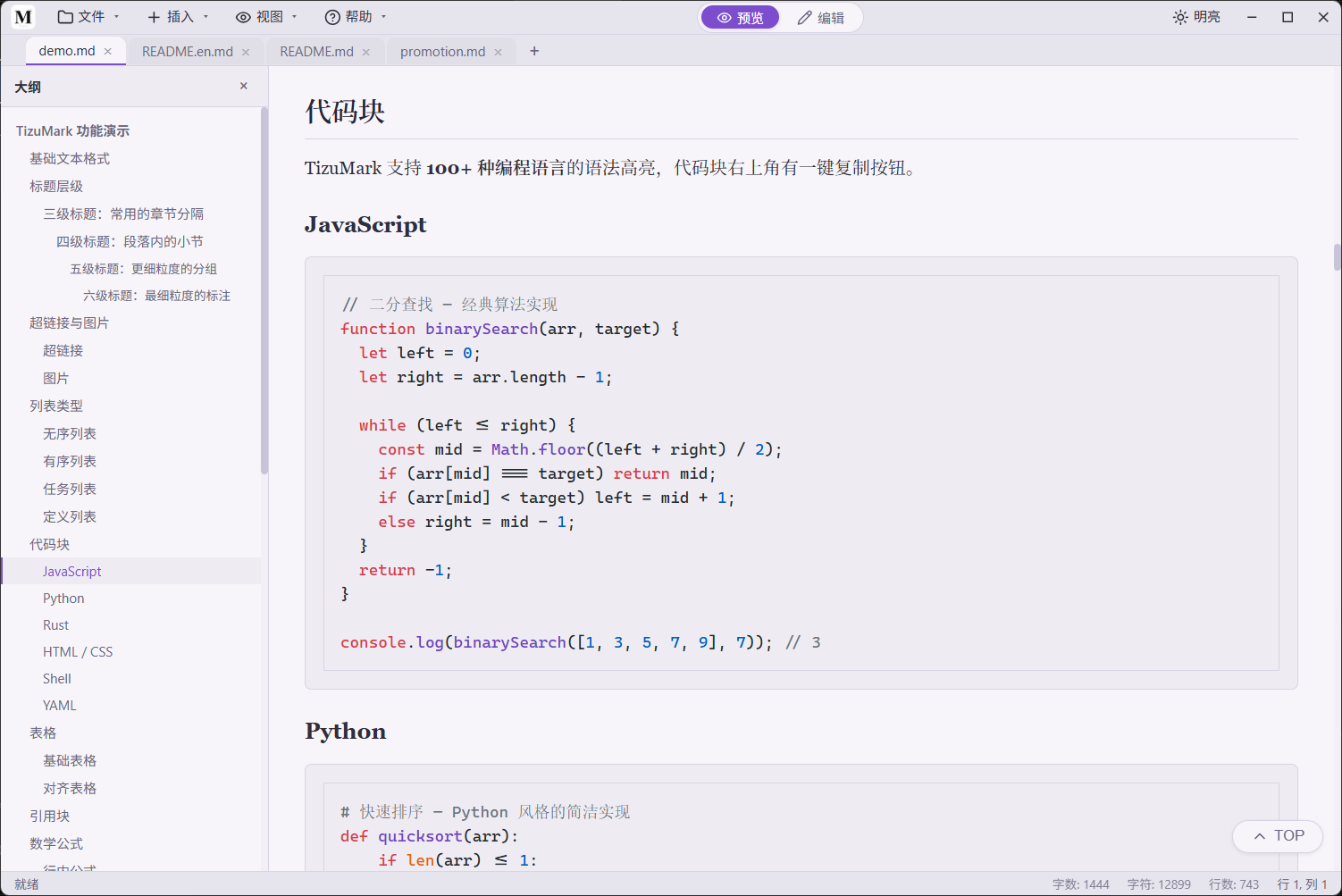Switch to 预览 preview mode
This screenshot has height=896, width=1342.
pyautogui.click(x=740, y=18)
